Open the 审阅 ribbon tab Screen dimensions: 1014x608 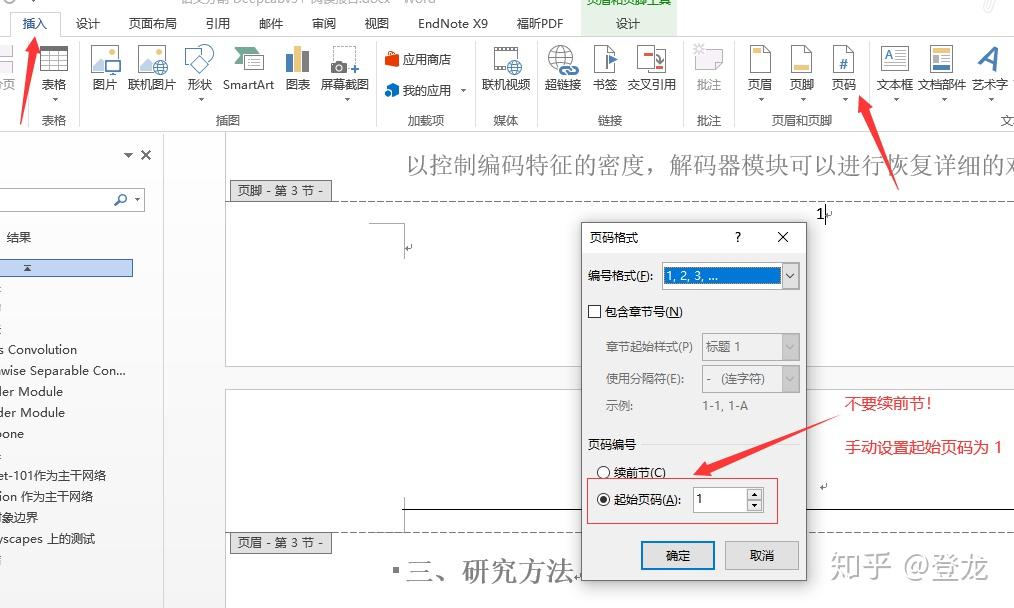323,23
